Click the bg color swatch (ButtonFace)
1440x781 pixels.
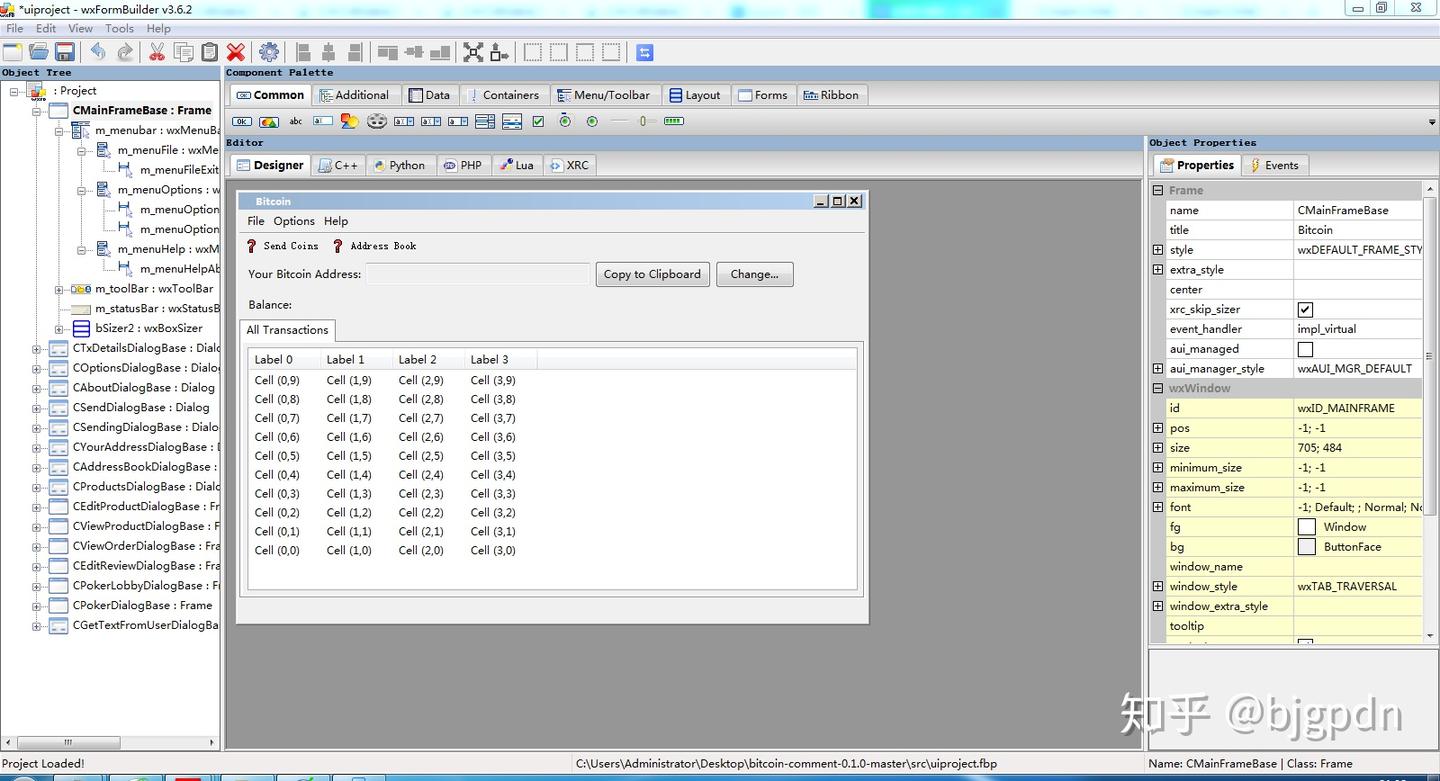click(x=1306, y=547)
